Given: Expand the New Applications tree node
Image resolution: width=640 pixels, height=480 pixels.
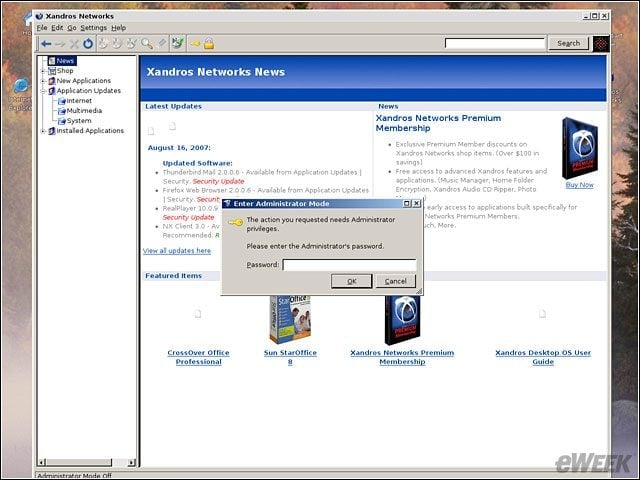Looking at the screenshot, I should 43,81.
